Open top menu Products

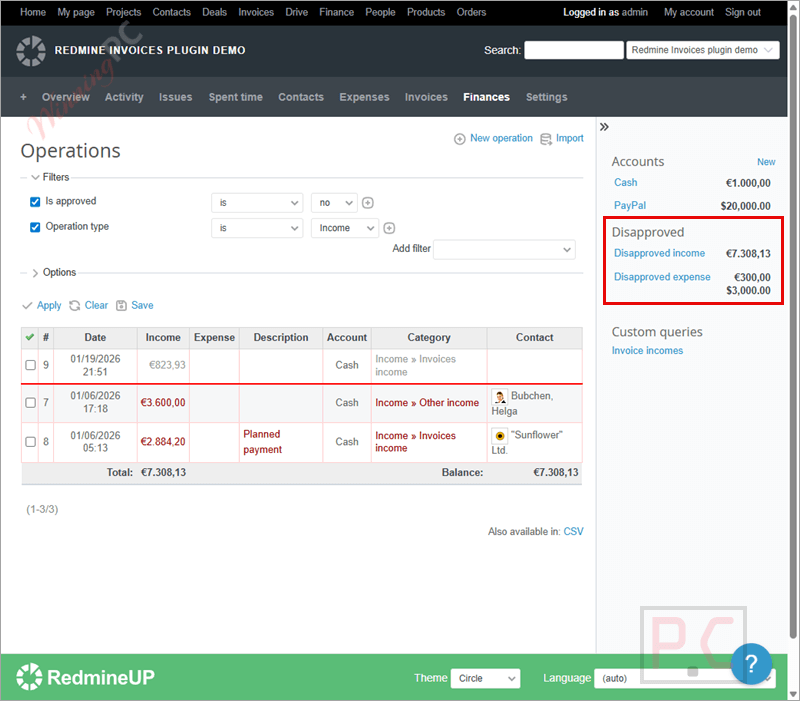[426, 12]
